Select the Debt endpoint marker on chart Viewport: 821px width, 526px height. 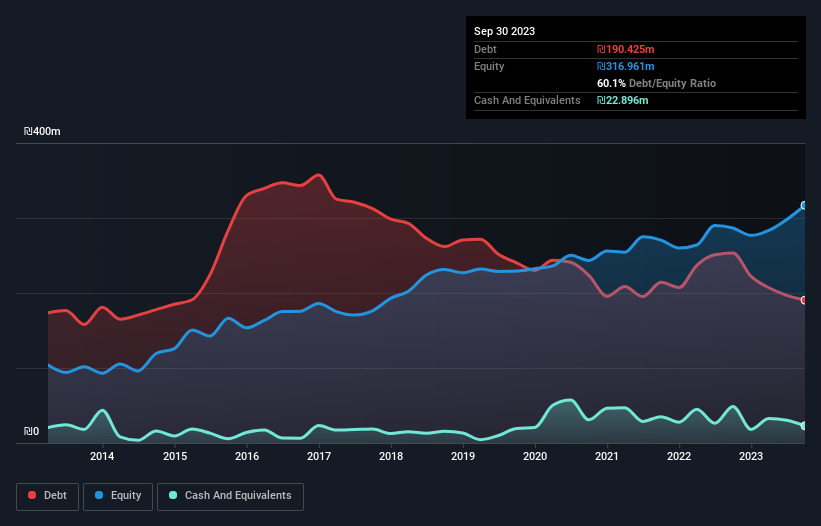[804, 300]
